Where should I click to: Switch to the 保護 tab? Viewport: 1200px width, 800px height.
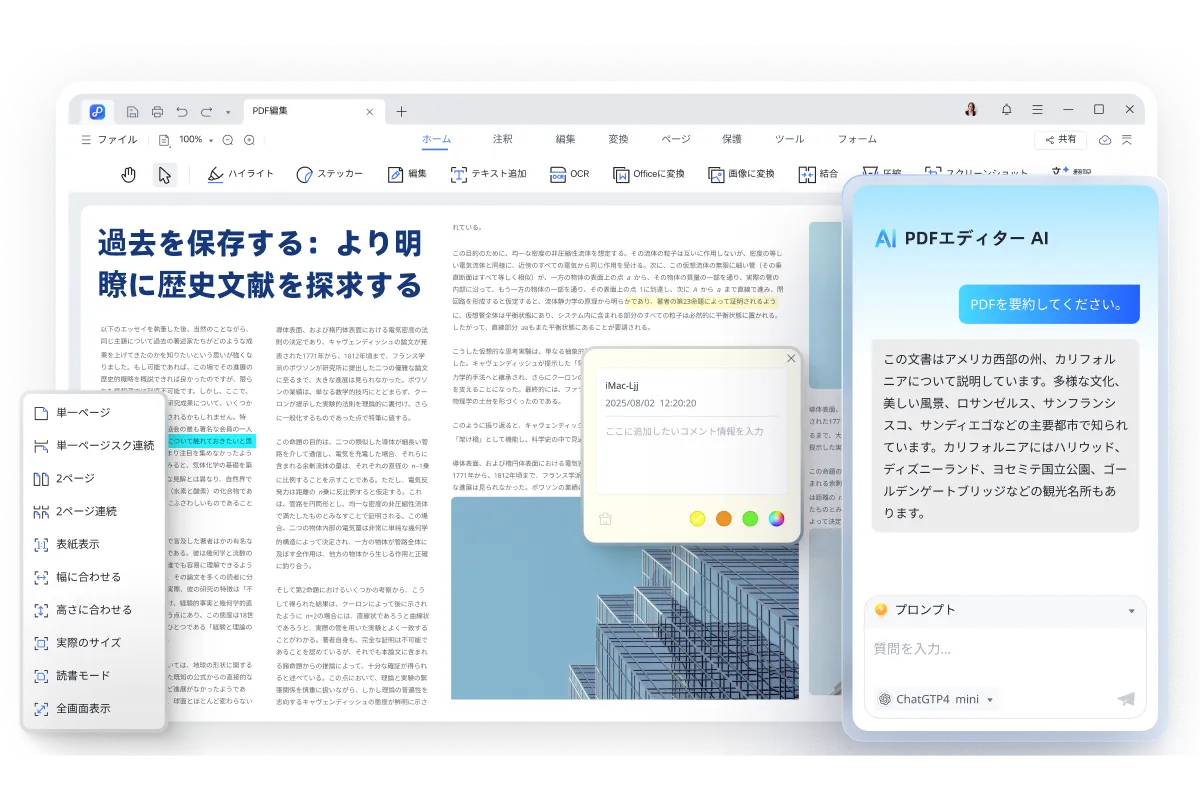[x=732, y=139]
